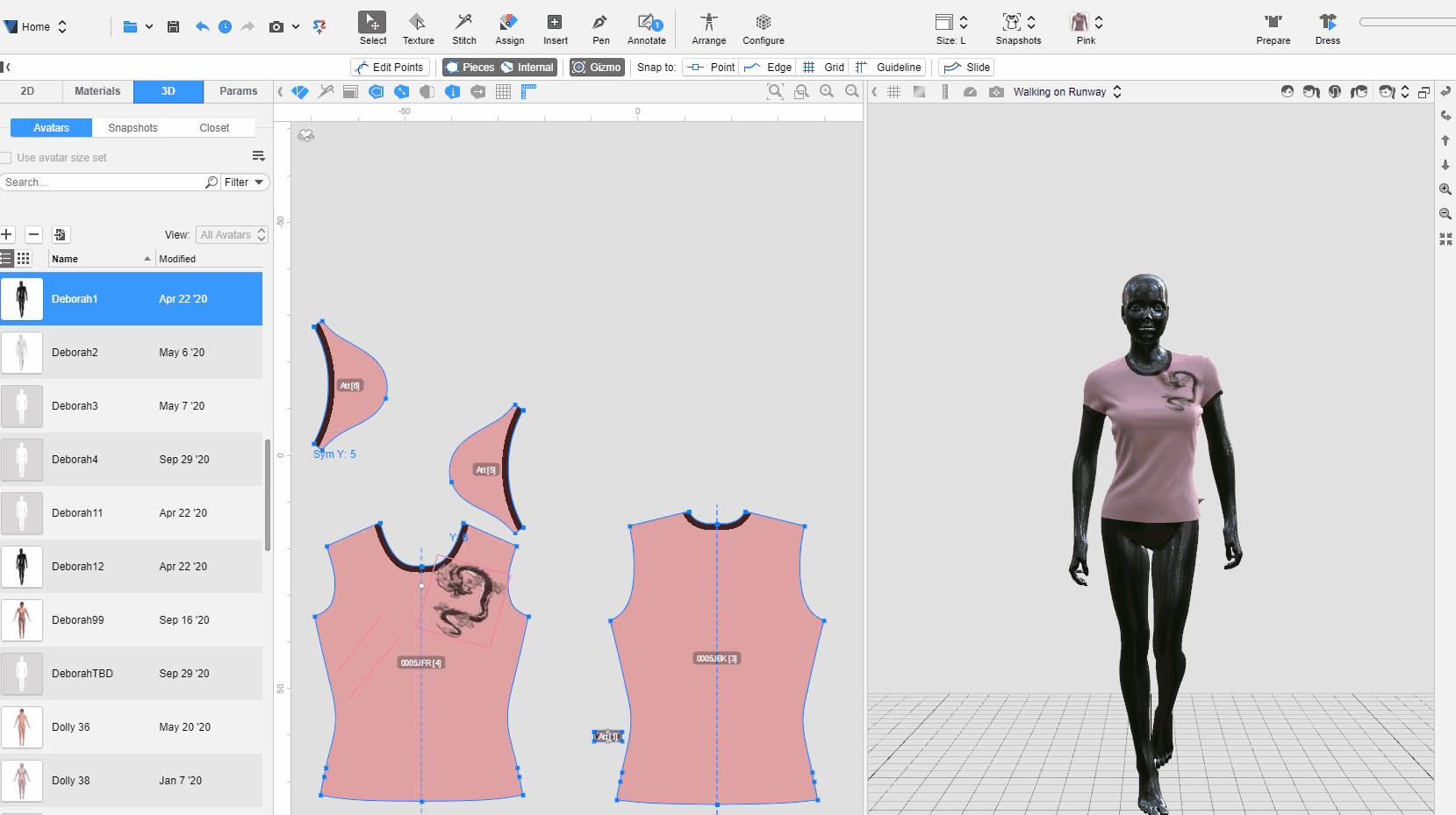
Task: Click in the avatar Search field
Action: coord(102,182)
